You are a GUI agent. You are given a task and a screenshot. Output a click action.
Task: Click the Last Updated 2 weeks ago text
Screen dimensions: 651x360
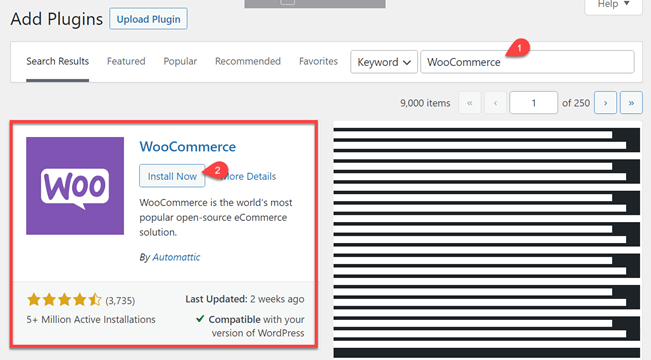(x=245, y=299)
